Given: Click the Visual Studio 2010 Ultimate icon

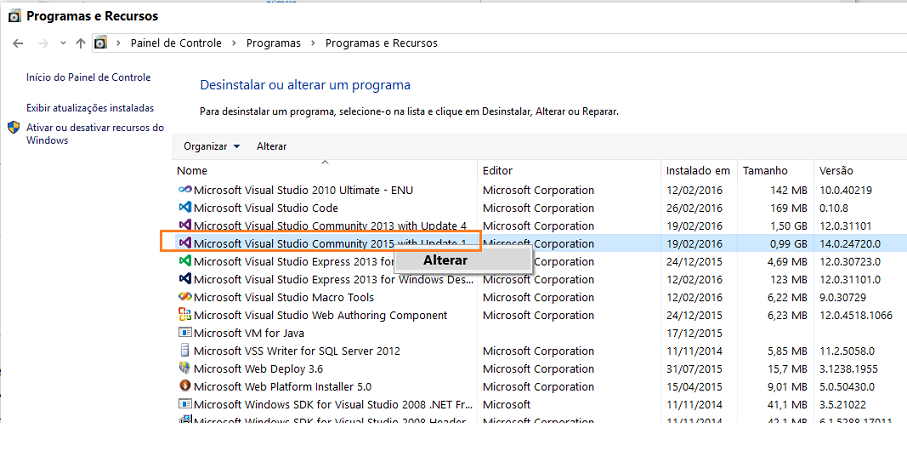Looking at the screenshot, I should click(x=185, y=190).
